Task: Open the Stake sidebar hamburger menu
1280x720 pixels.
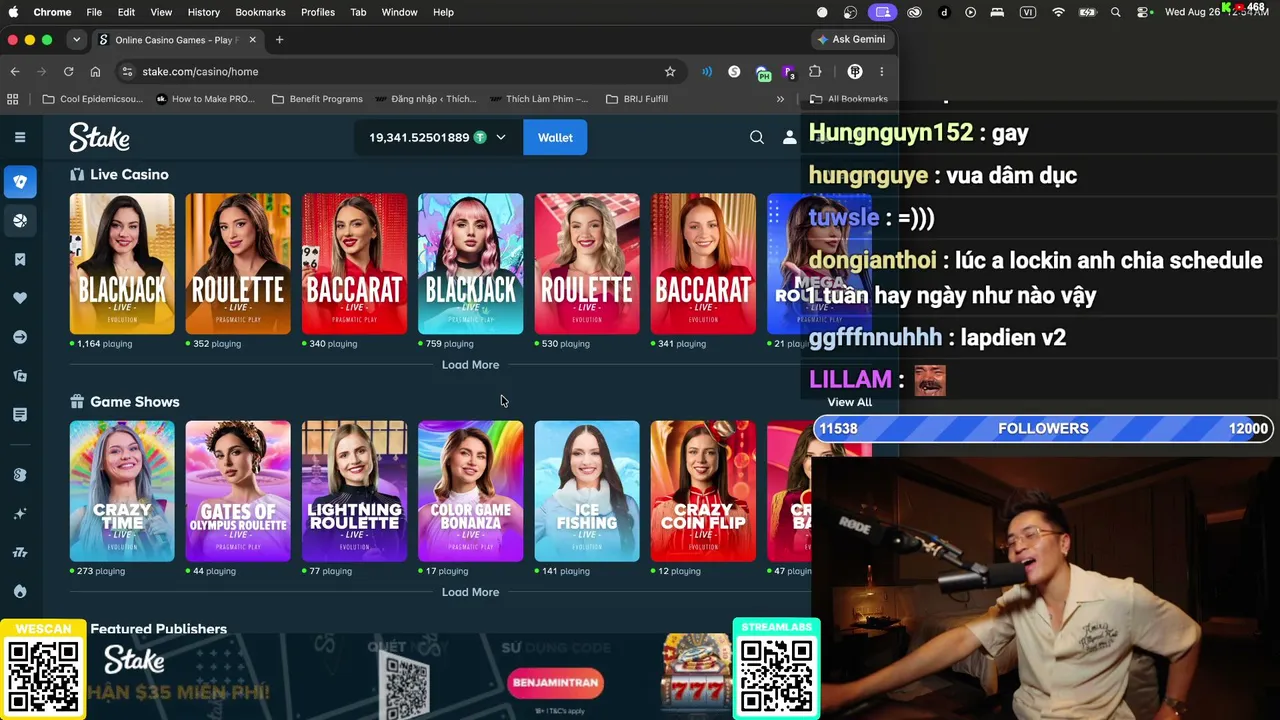Action: (20, 137)
